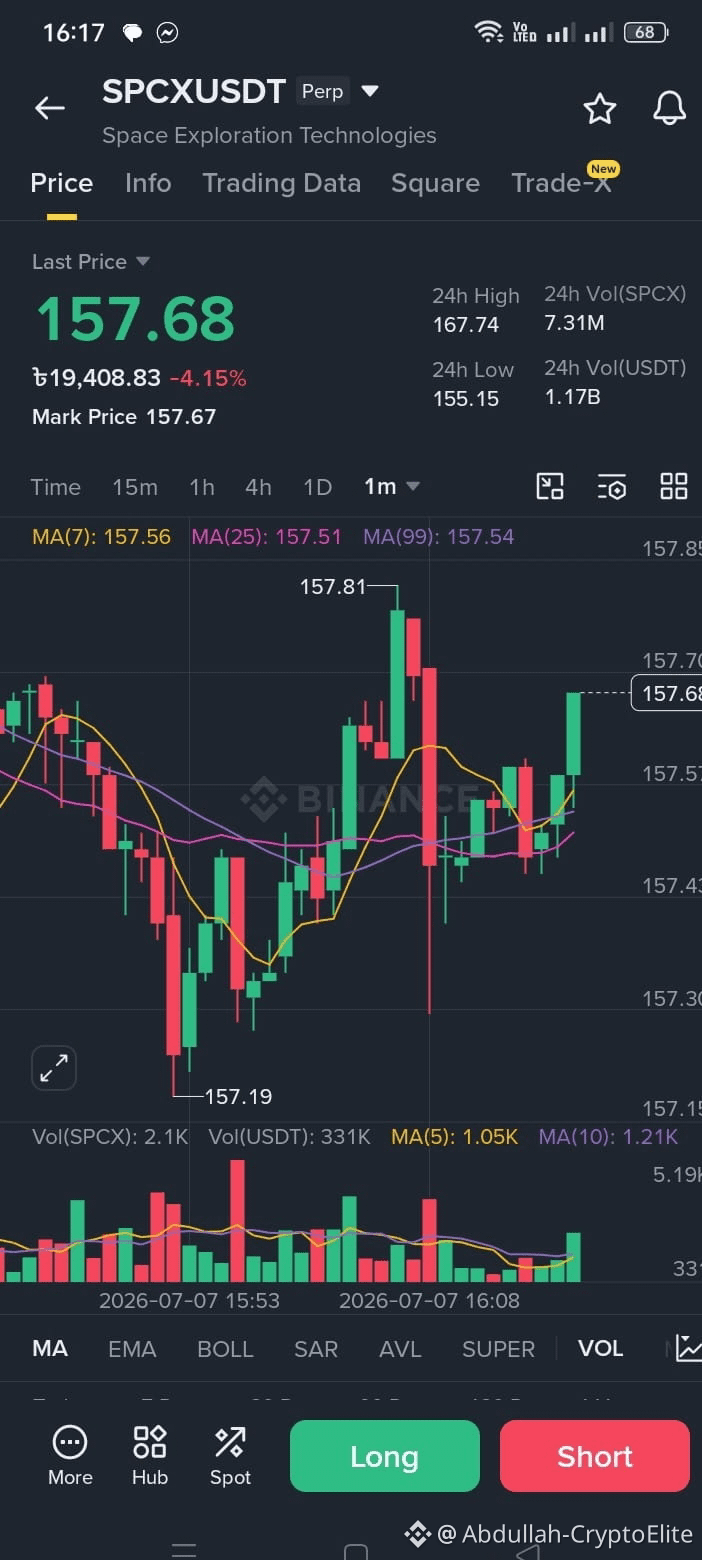The image size is (702, 1560).
Task: Tap the Long button
Action: [x=385, y=1456]
